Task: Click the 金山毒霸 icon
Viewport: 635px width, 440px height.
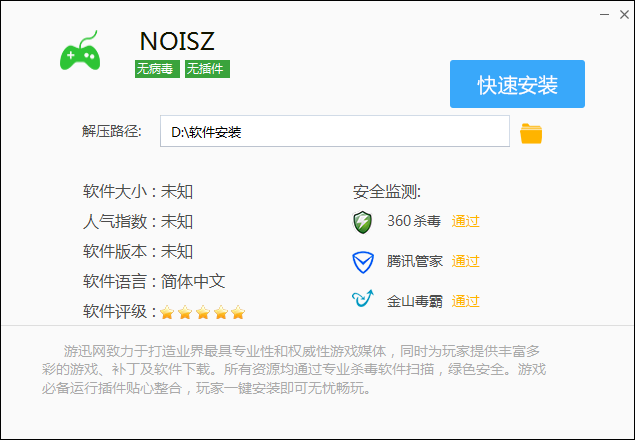Action: click(362, 299)
